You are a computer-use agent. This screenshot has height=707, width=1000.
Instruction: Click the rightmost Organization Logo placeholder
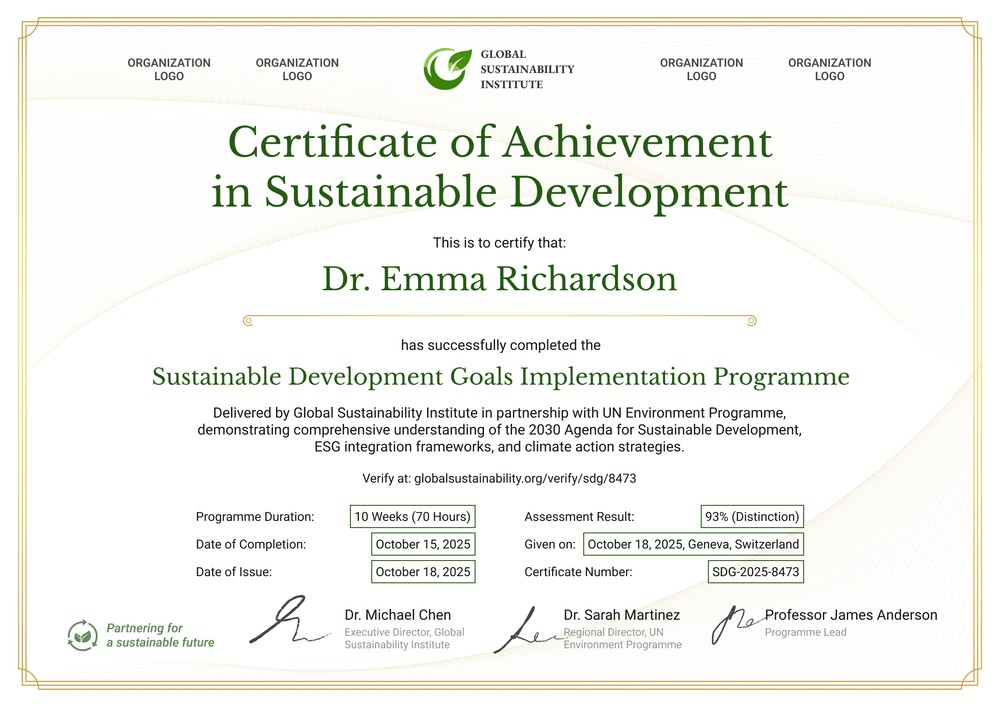(829, 69)
